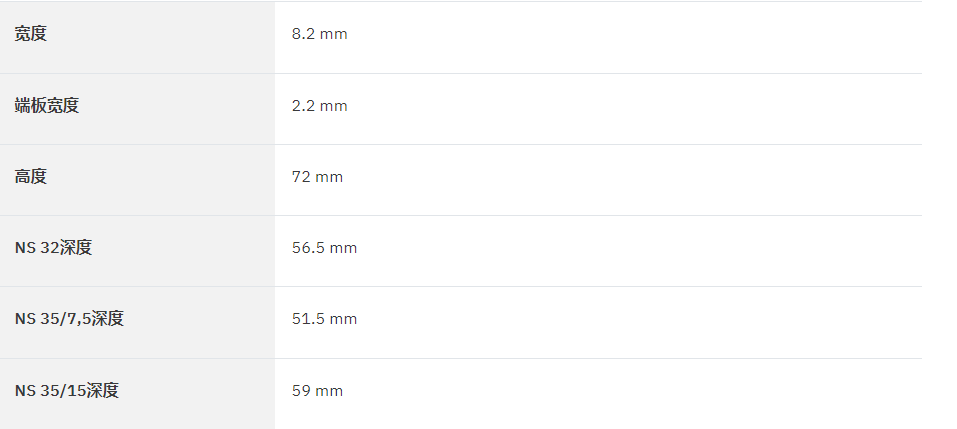Click the NS 32深度 label cell
957x429 pixels.
point(137,251)
